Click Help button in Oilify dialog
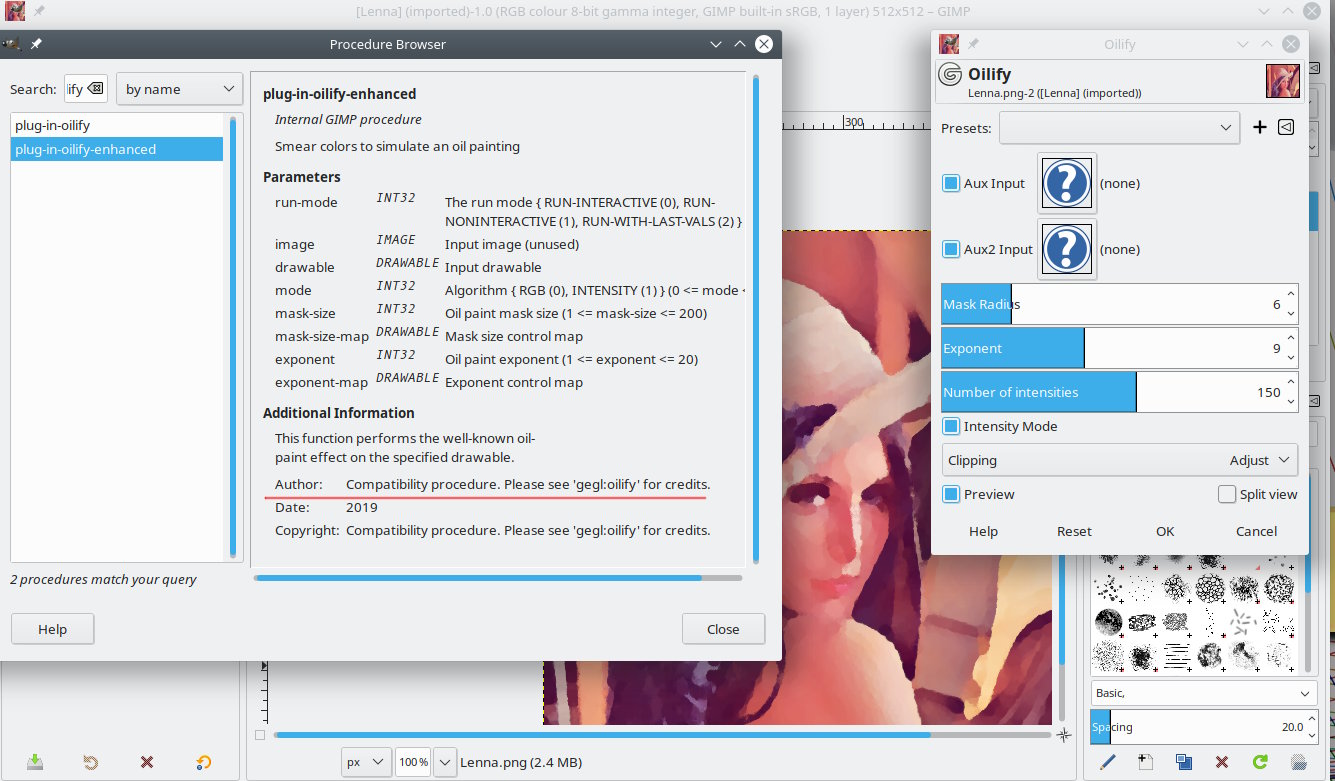Viewport: 1335px width, 781px height. tap(983, 531)
